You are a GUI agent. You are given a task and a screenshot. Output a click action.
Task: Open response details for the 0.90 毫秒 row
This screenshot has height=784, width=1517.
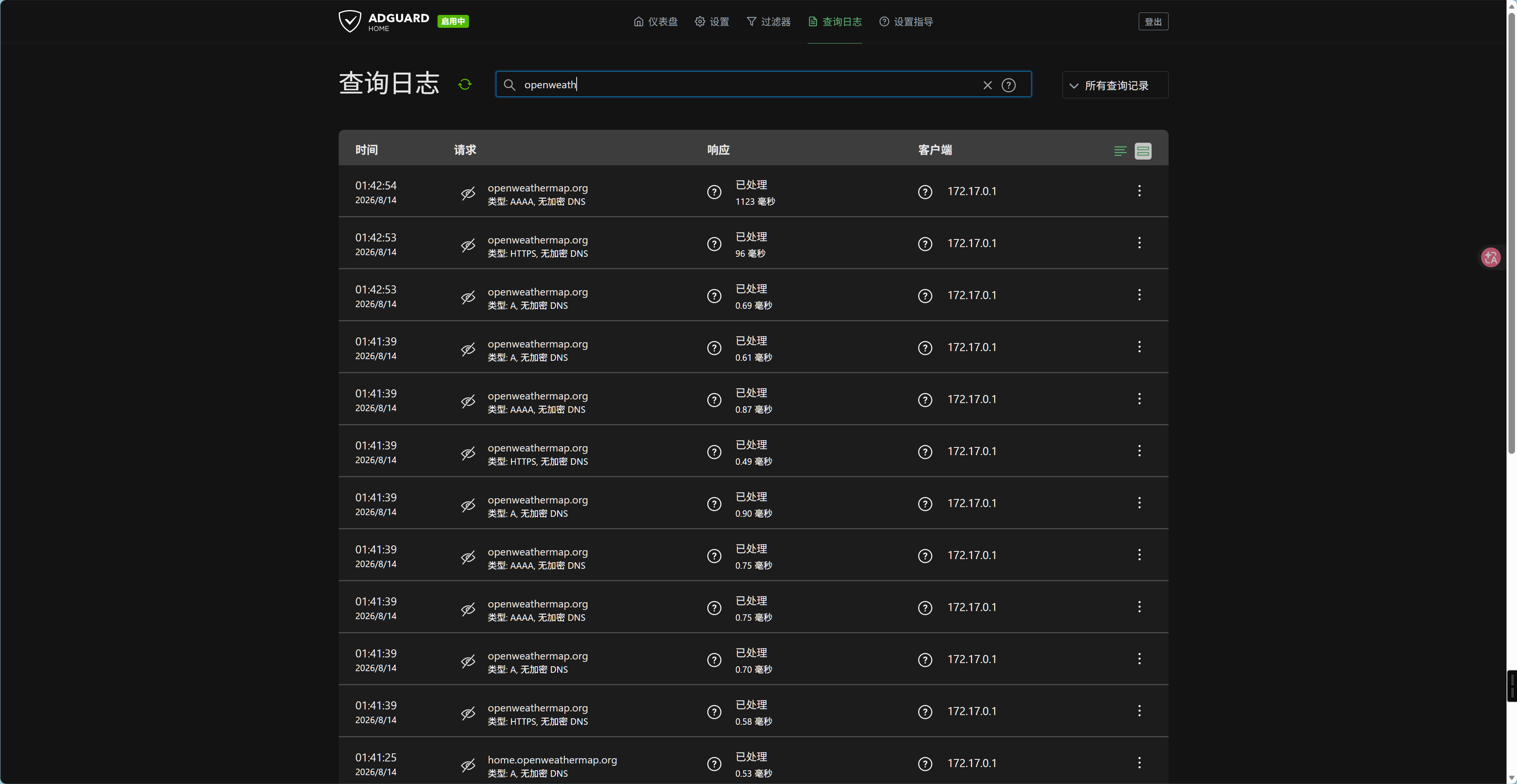[x=714, y=504]
